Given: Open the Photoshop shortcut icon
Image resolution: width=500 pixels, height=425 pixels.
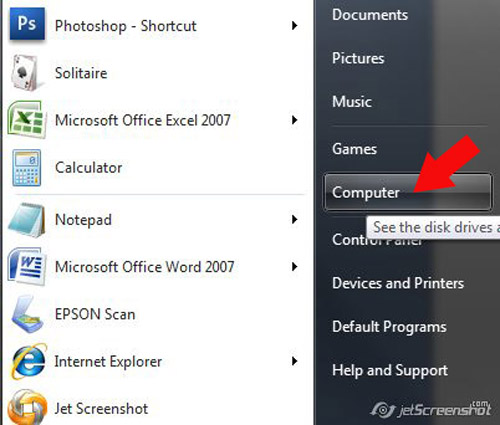Looking at the screenshot, I should pyautogui.click(x=27, y=24).
